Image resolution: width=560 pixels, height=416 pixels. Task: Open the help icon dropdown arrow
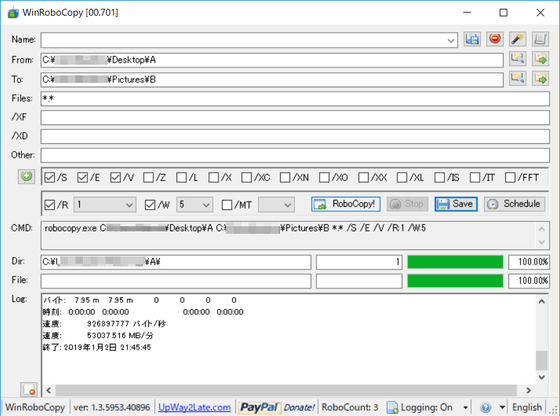pos(502,407)
